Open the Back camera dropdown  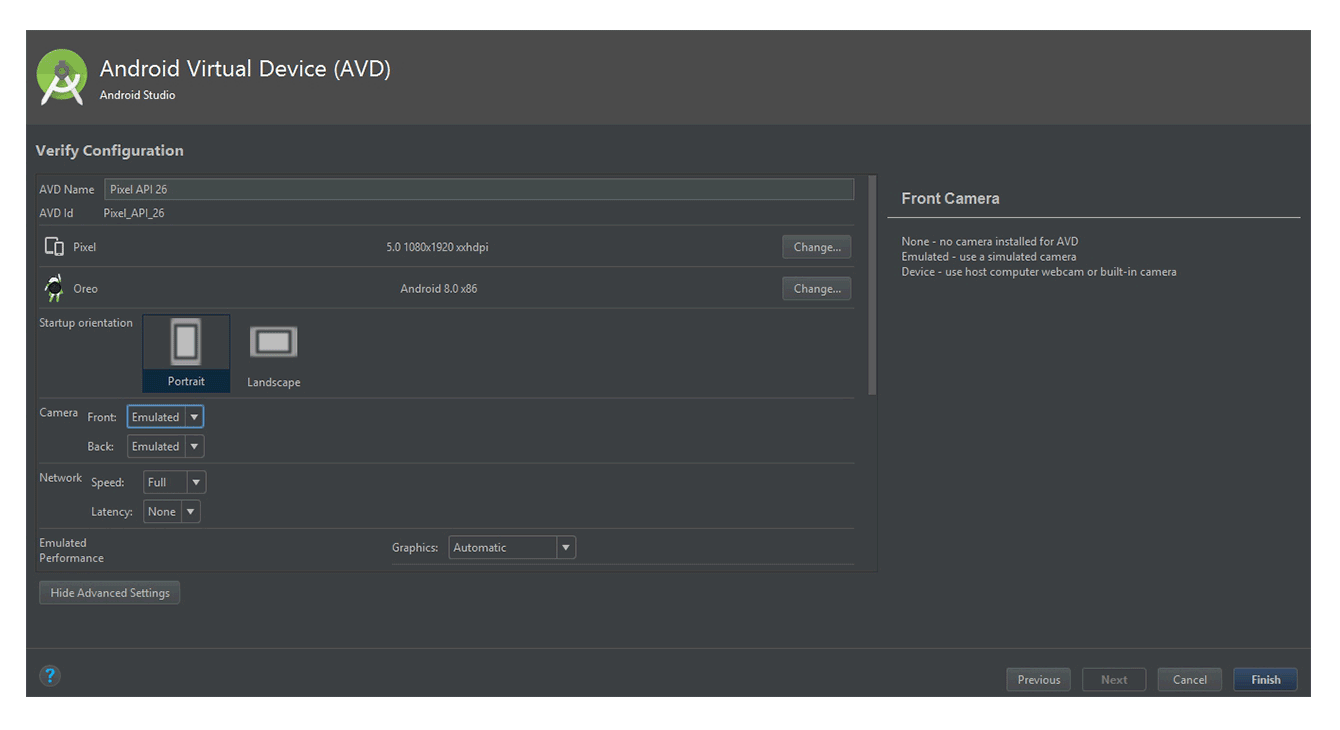click(165, 446)
